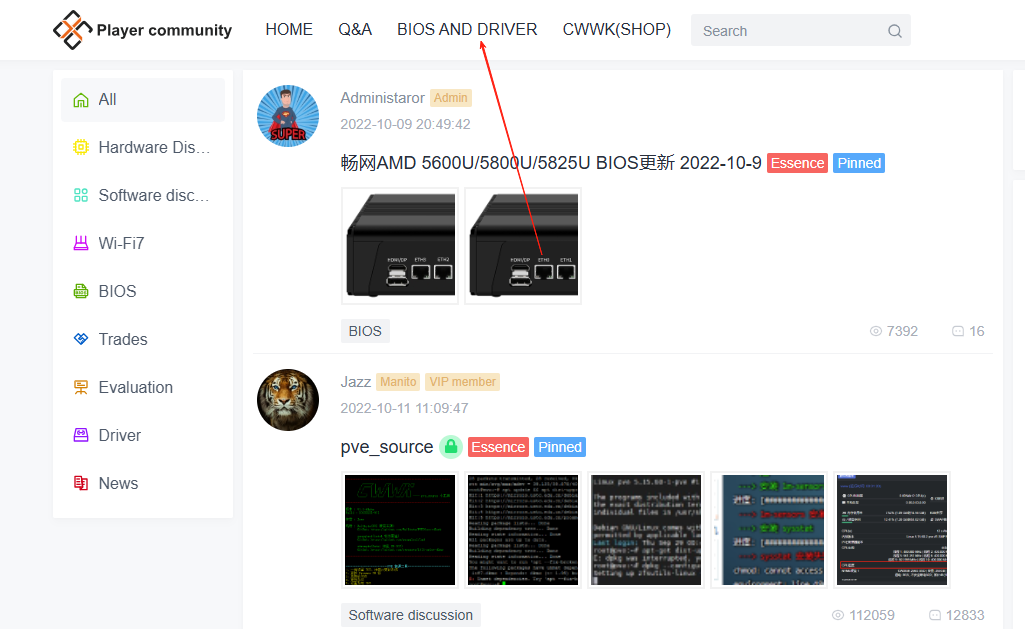Select the Evaluation category label
The image size is (1025, 629).
(x=135, y=387)
